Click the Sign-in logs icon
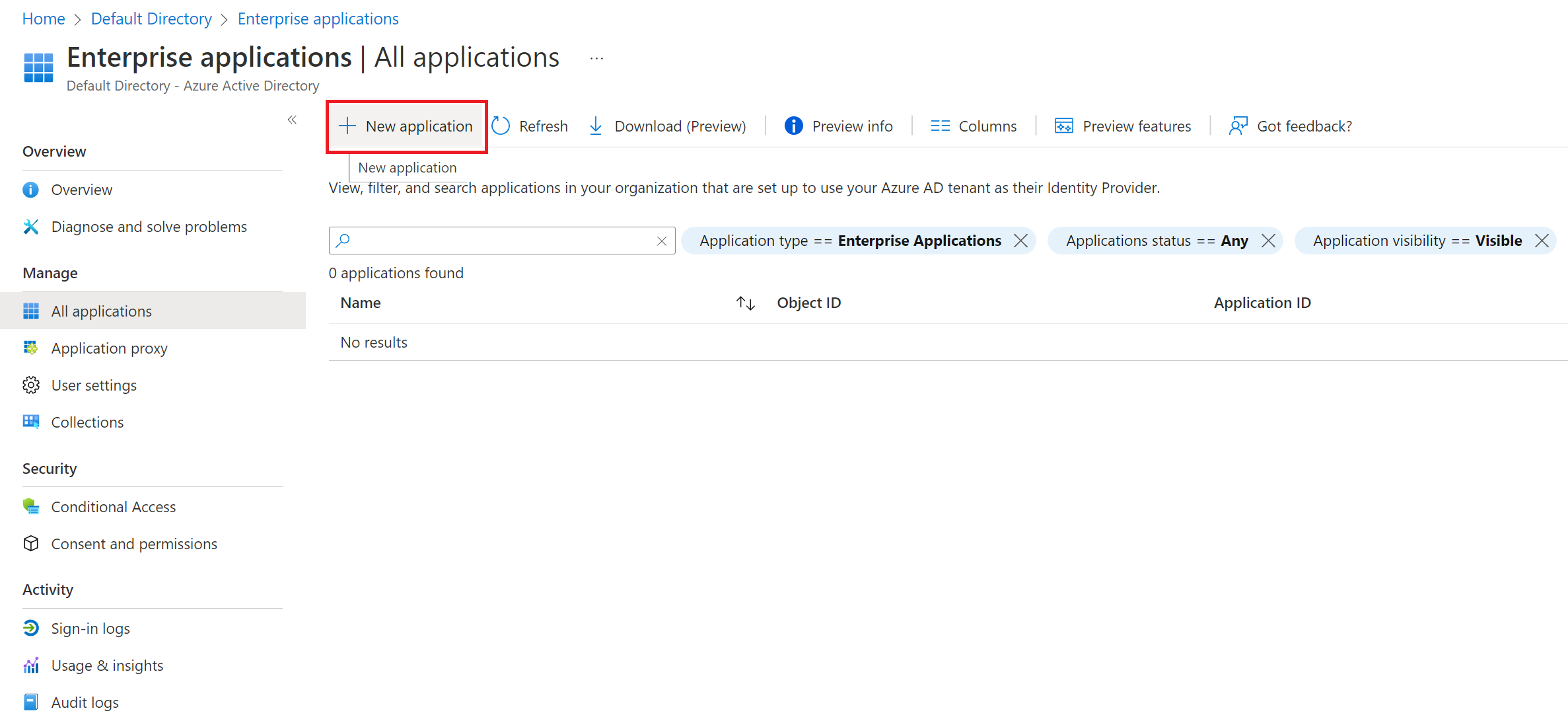 pyautogui.click(x=30, y=628)
